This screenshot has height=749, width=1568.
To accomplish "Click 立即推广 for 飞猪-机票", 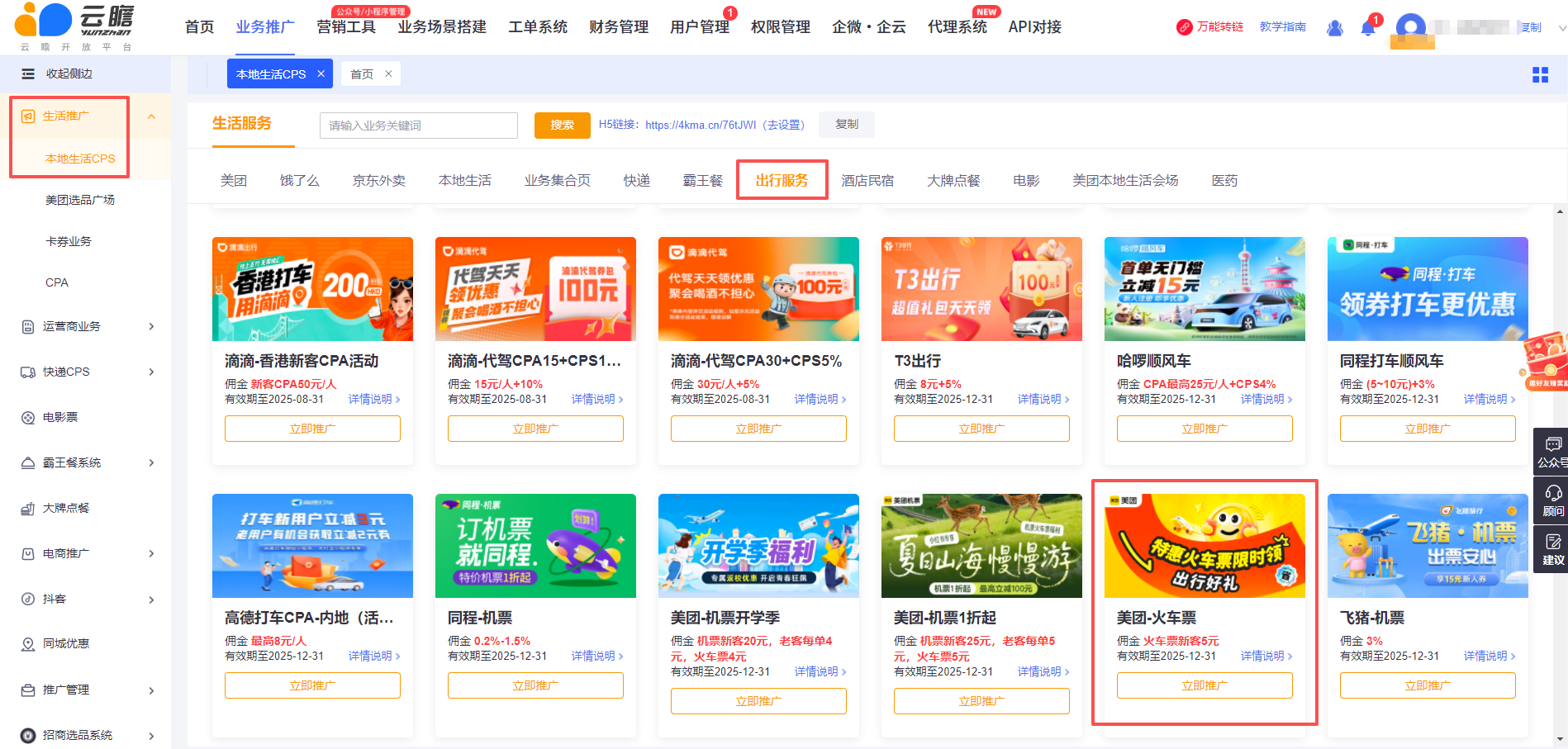I will tap(1428, 685).
